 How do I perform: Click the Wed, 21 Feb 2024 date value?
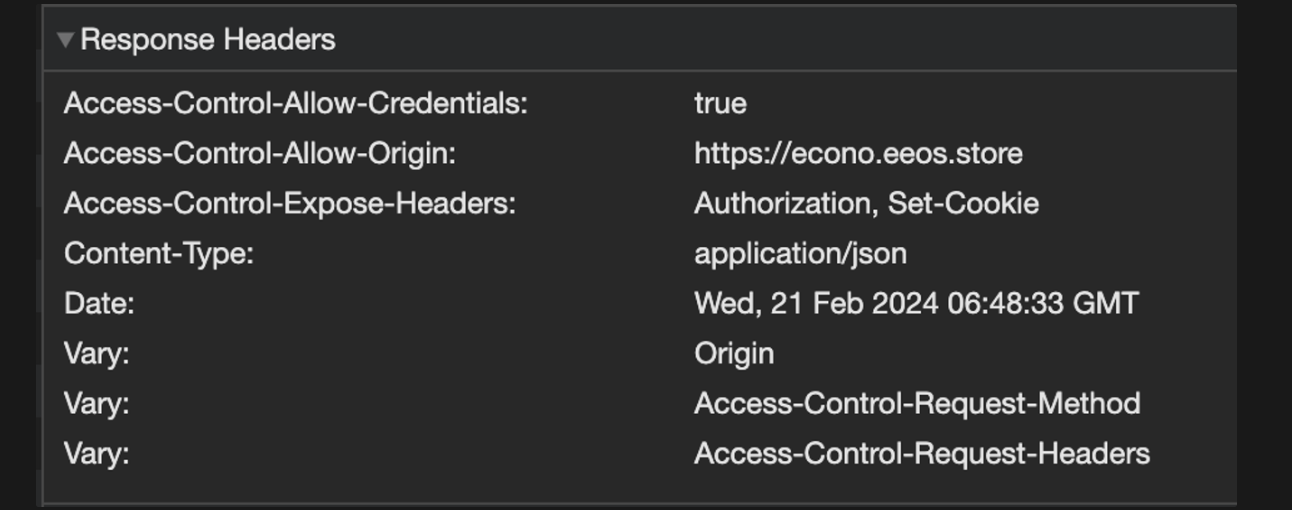click(916, 304)
